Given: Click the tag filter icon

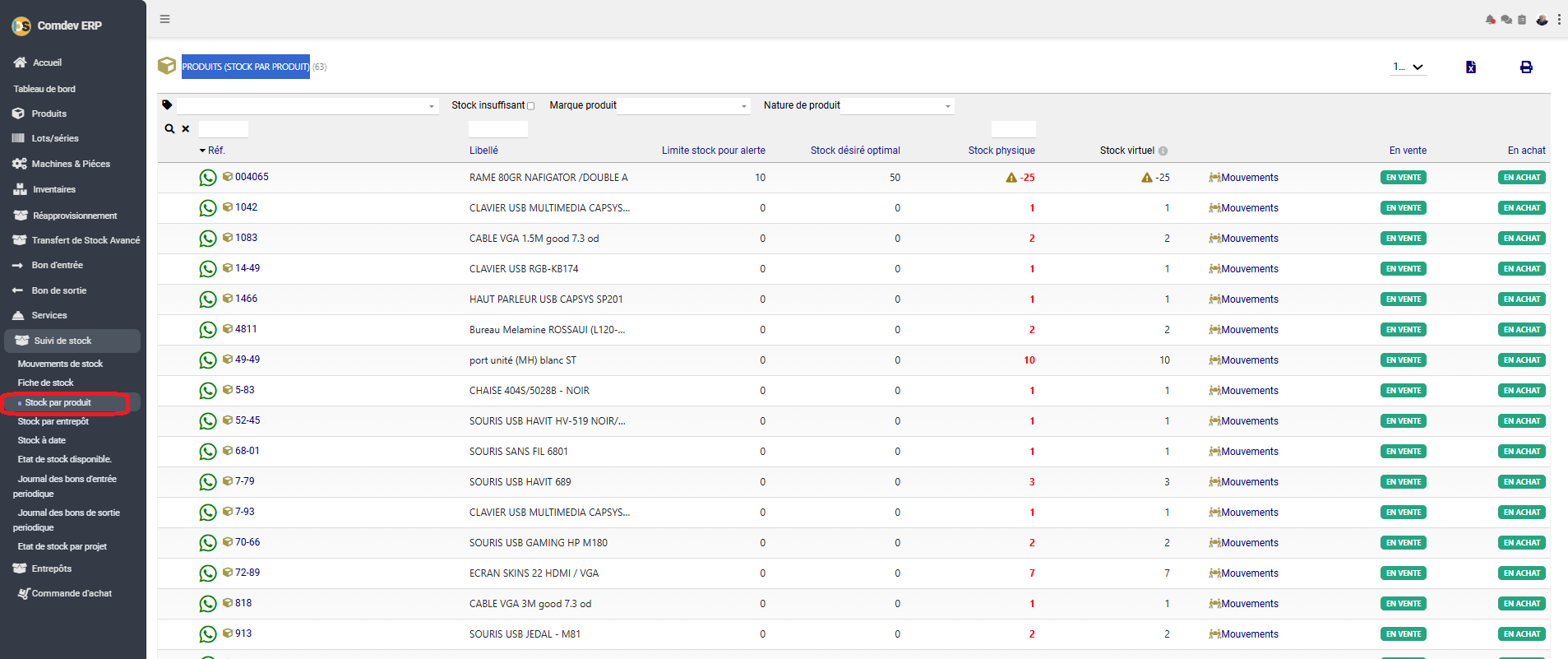Looking at the screenshot, I should tap(167, 105).
